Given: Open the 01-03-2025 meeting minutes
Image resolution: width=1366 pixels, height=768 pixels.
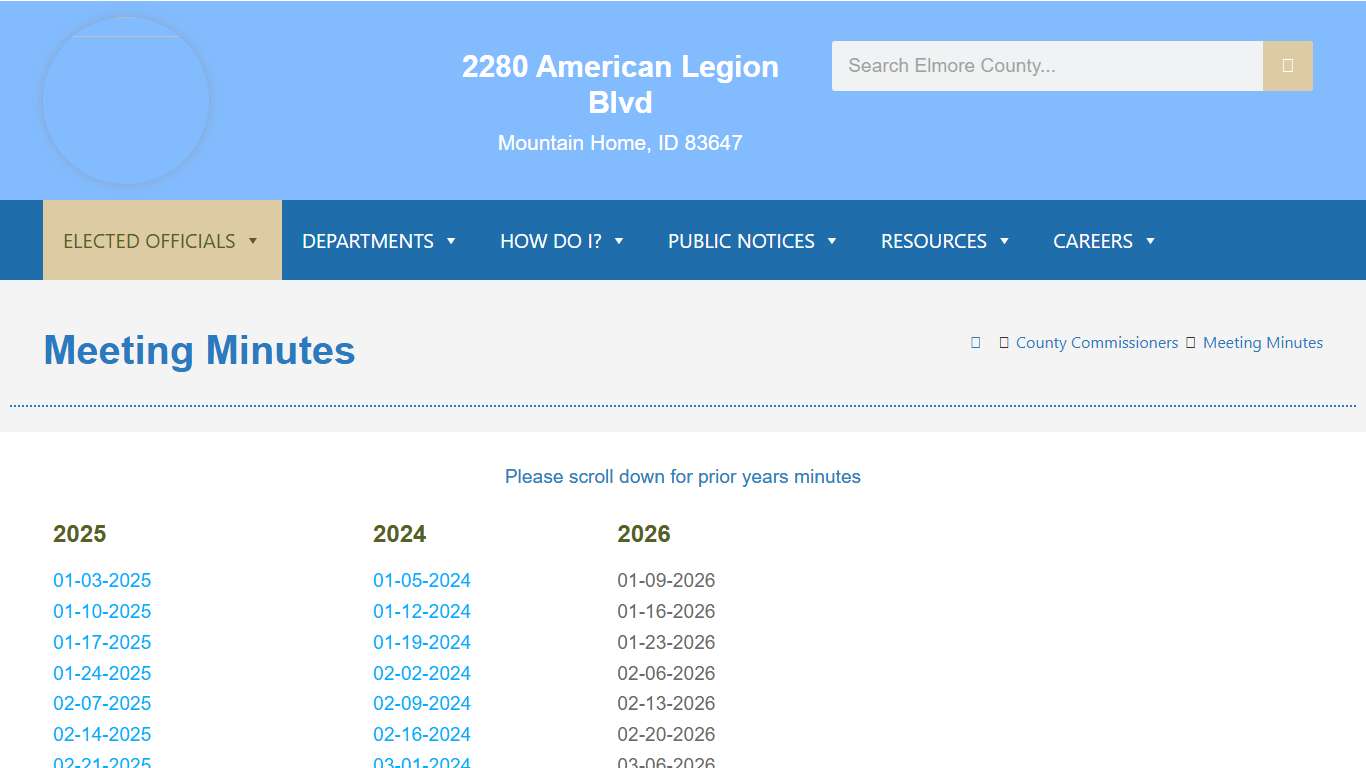Looking at the screenshot, I should 102,580.
